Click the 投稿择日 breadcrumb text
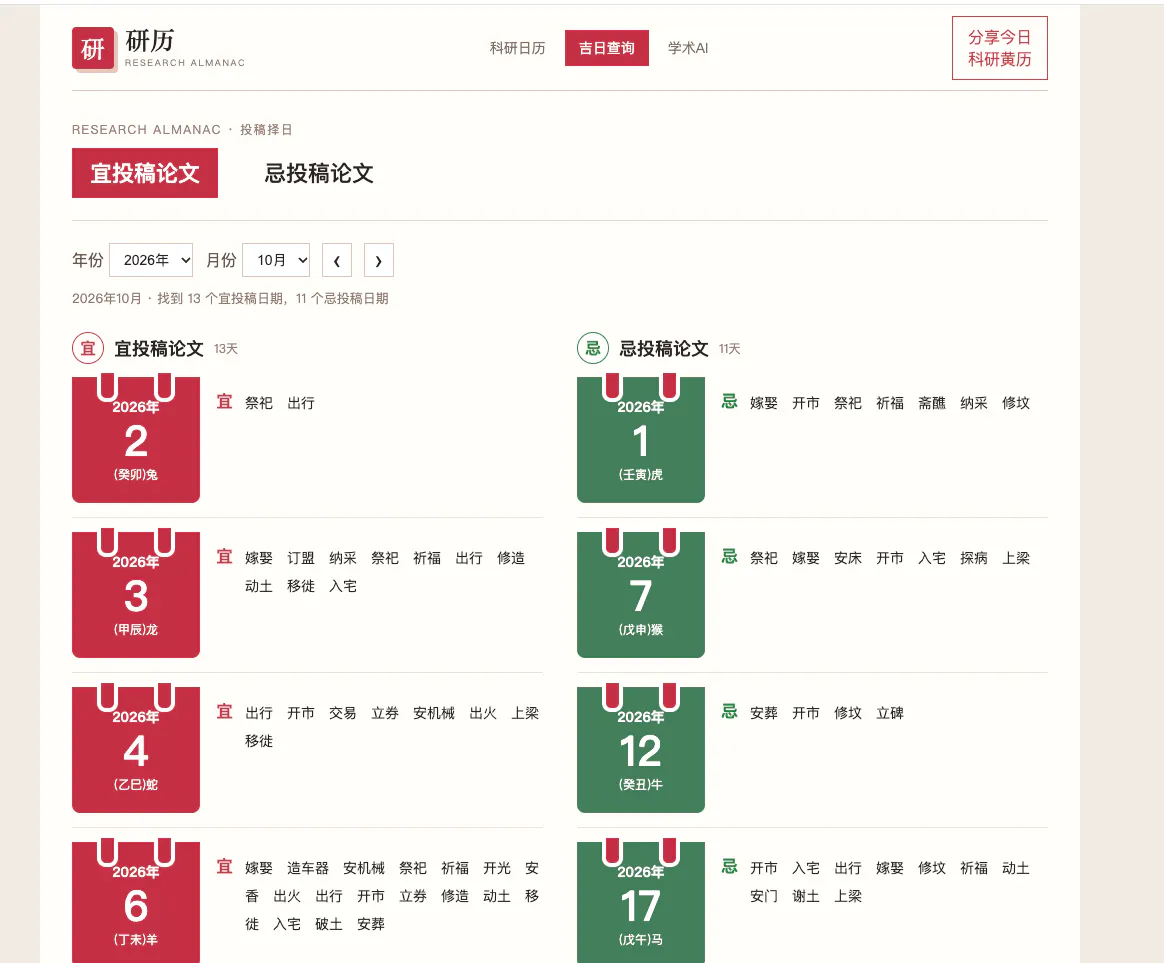Viewport: 1164px width, 963px height. pyautogui.click(x=267, y=130)
